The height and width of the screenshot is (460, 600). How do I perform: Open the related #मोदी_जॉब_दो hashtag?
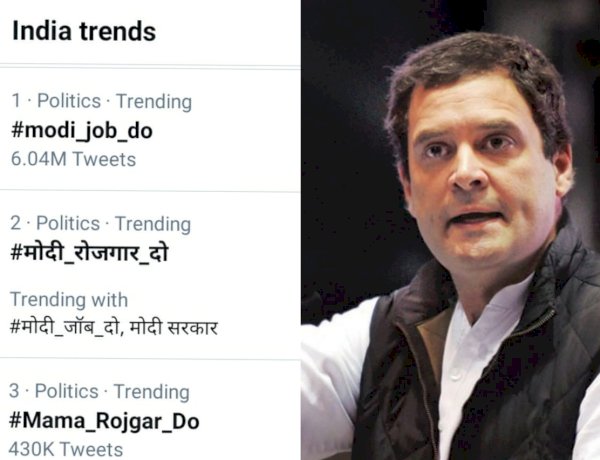(64, 328)
